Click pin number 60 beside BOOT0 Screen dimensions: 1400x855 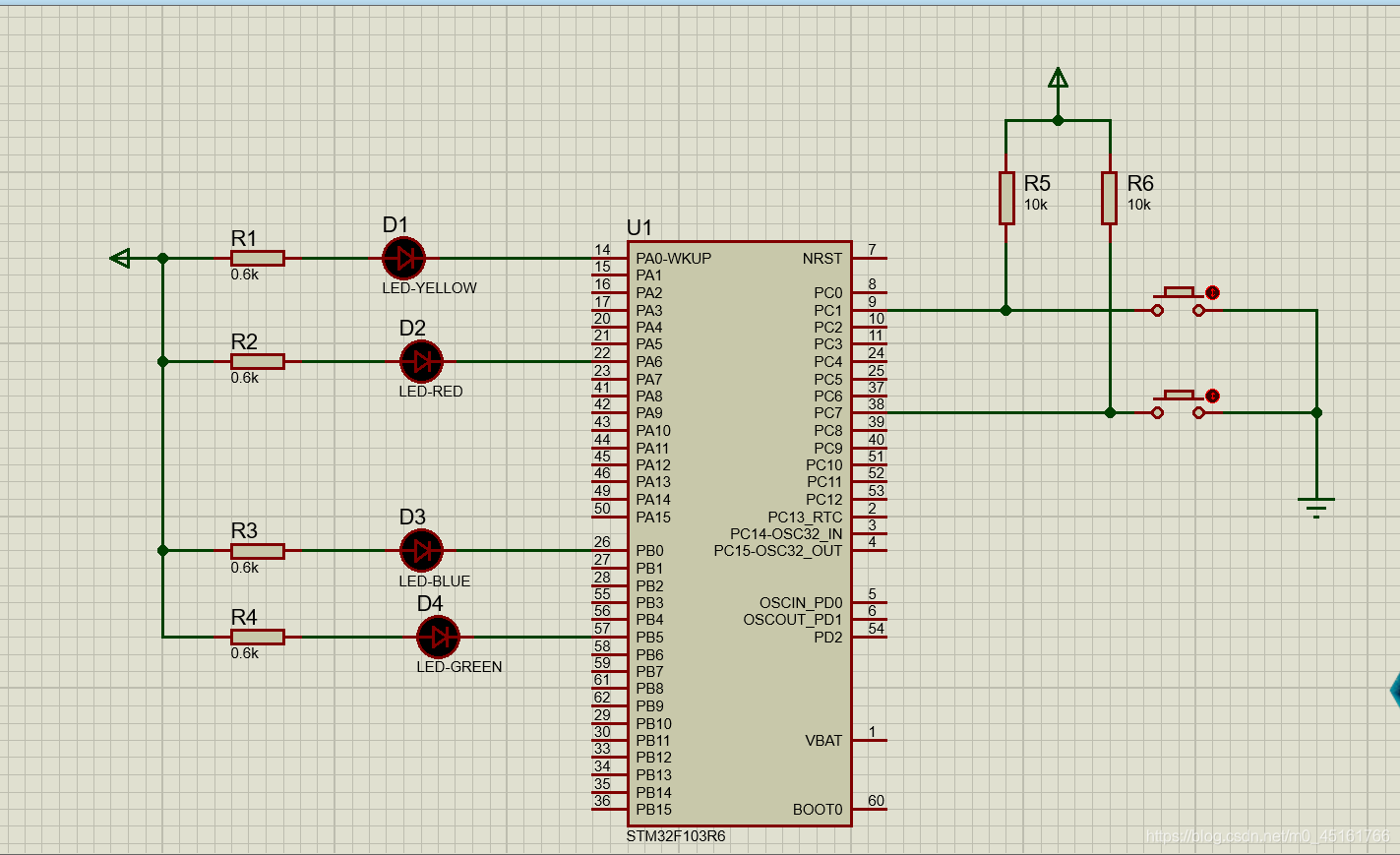tap(876, 801)
